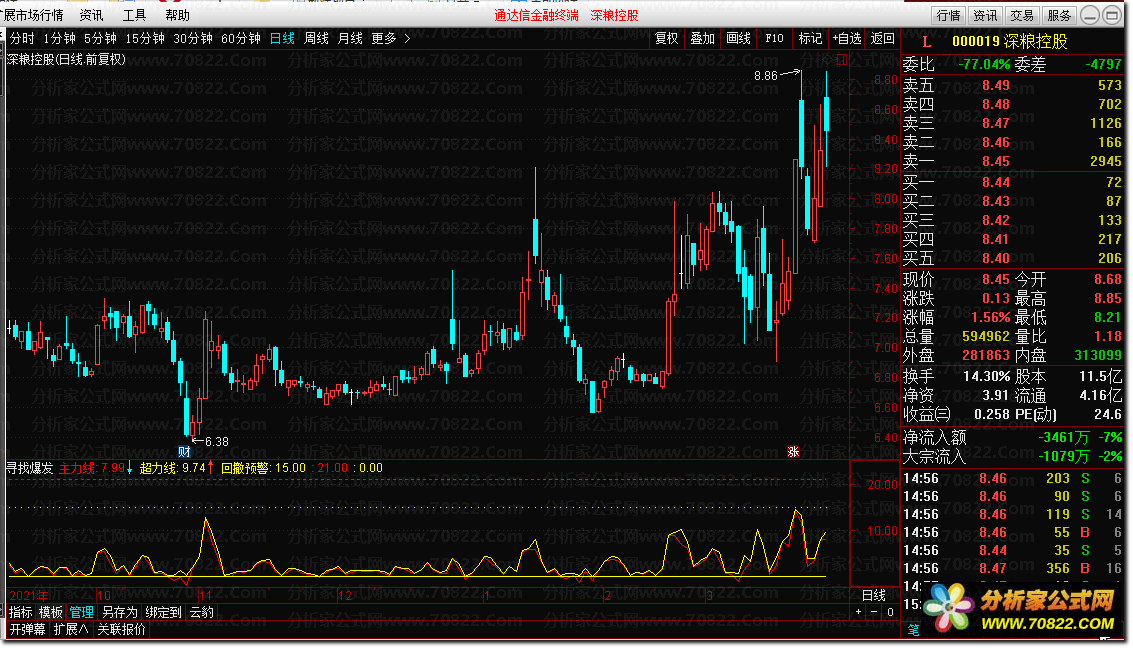This screenshot has width=1133, height=648.
Task: Click the 云豹 button
Action: (x=202, y=613)
